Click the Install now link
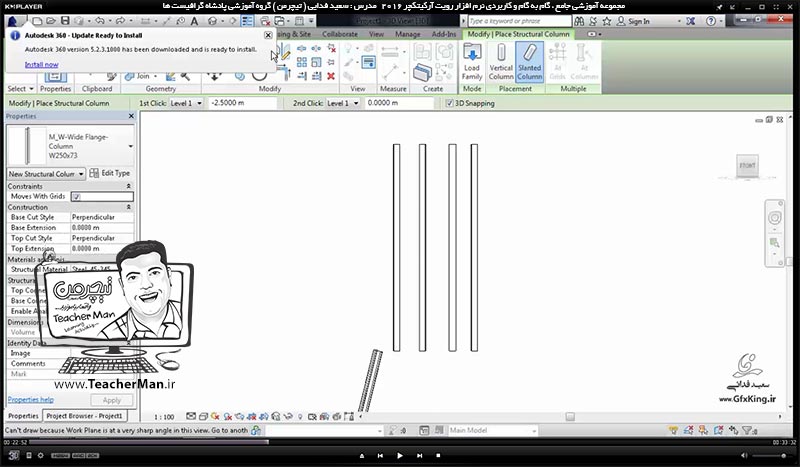Viewport: 800px width, 467px height. pos(41,65)
